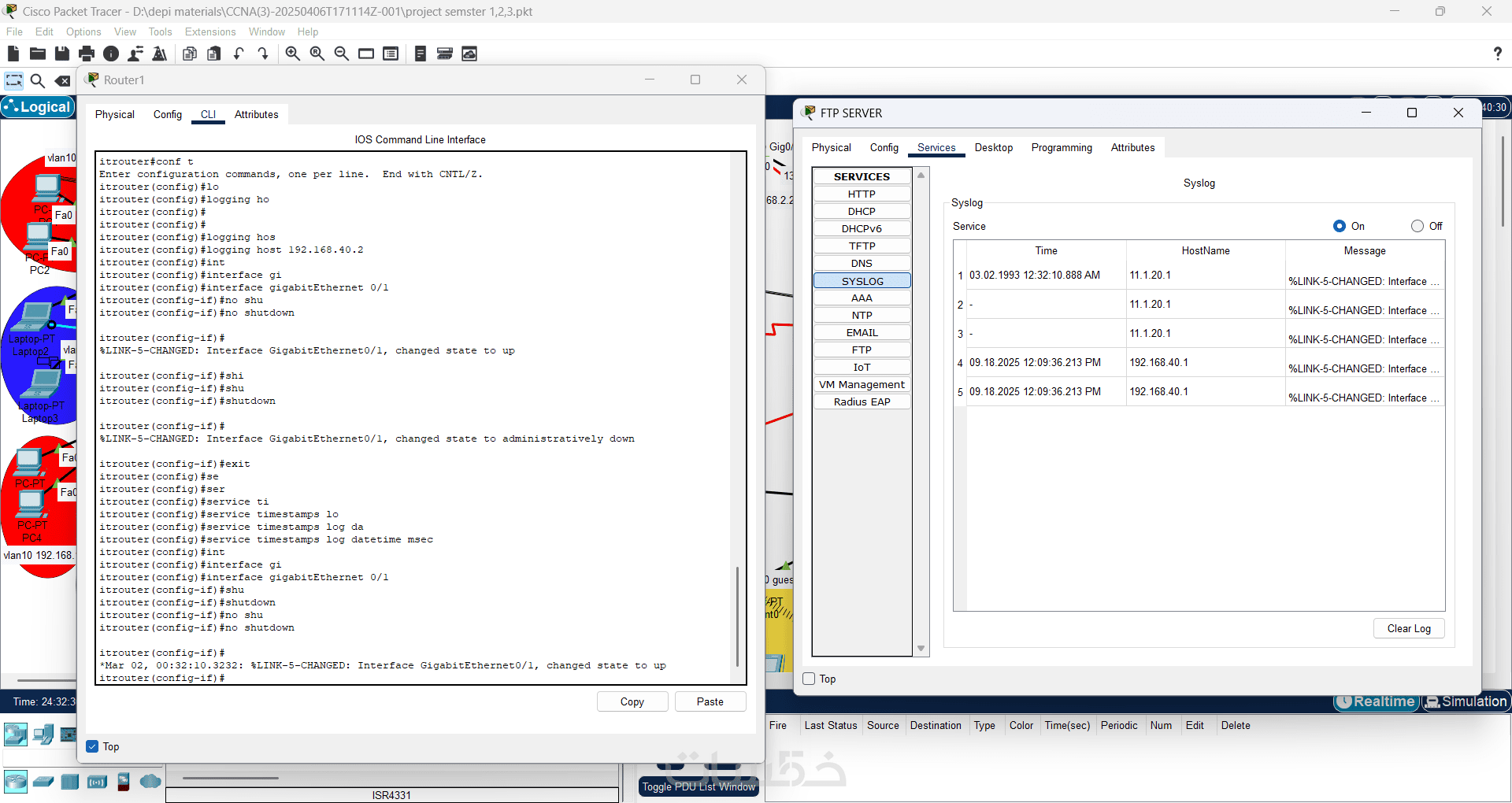Launch the Activity Wizard toolbar icon

click(x=160, y=54)
